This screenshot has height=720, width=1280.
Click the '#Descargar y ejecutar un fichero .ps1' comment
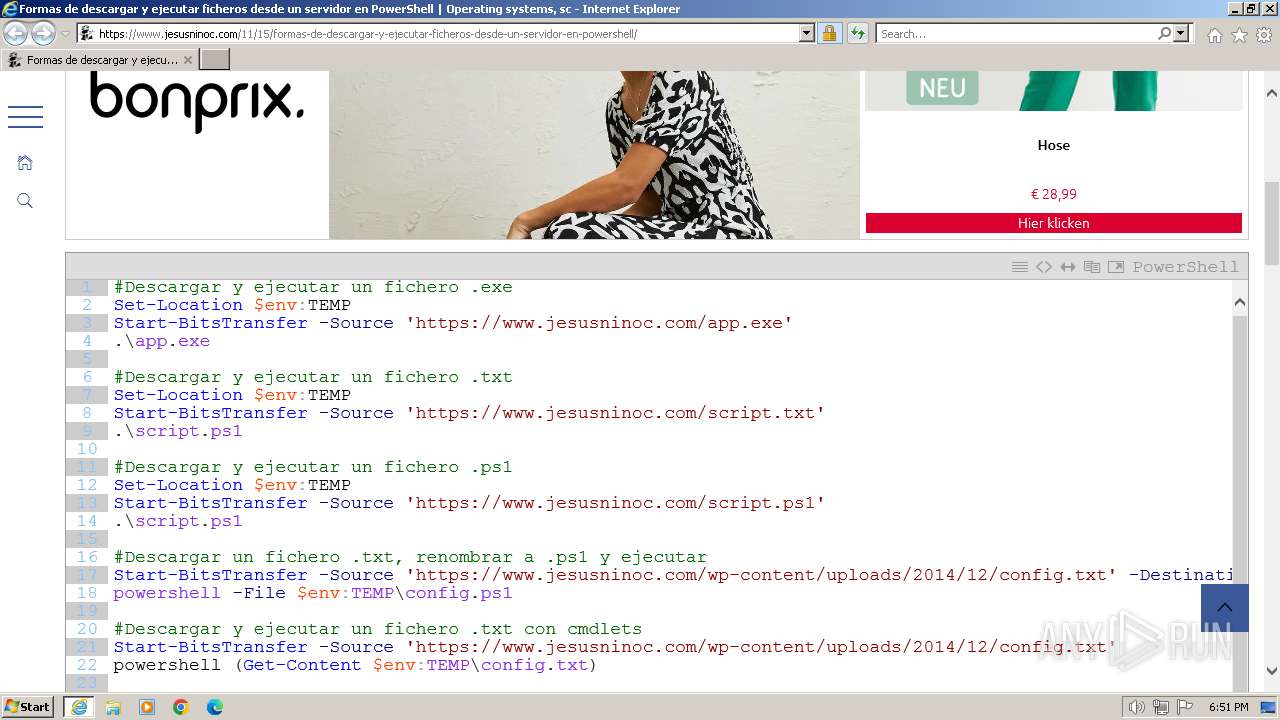pyautogui.click(x=313, y=467)
